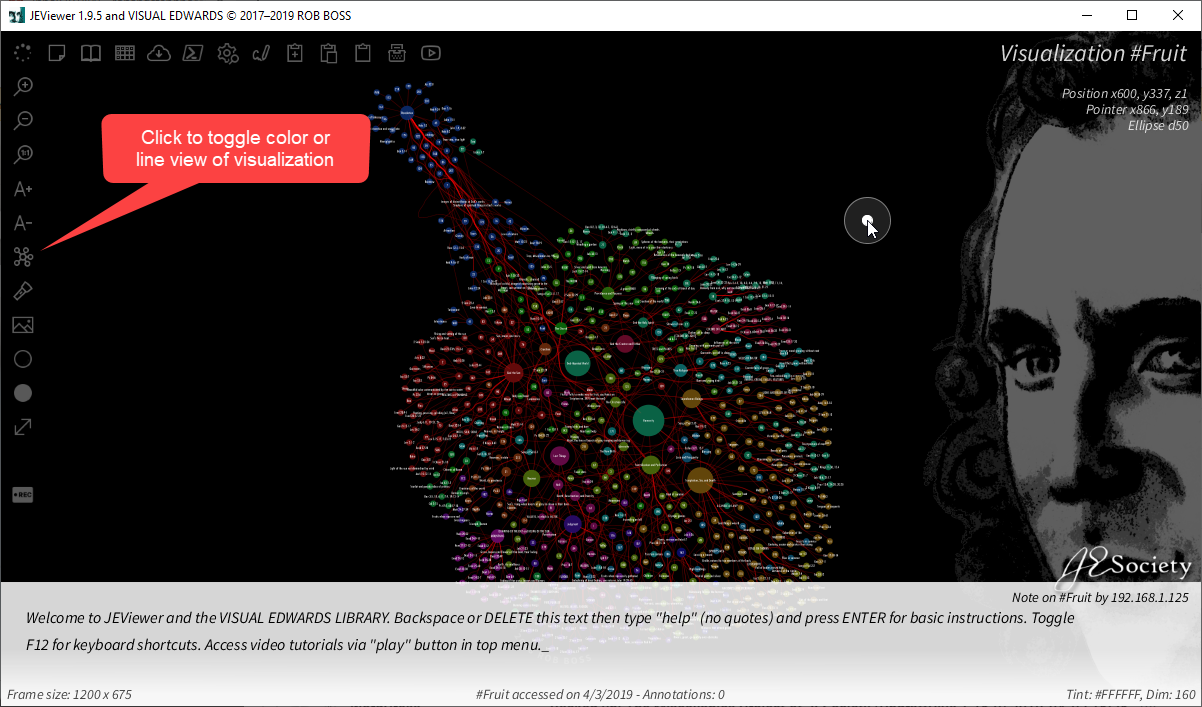Toggle the background image icon
The height and width of the screenshot is (707, 1202).
[23, 325]
